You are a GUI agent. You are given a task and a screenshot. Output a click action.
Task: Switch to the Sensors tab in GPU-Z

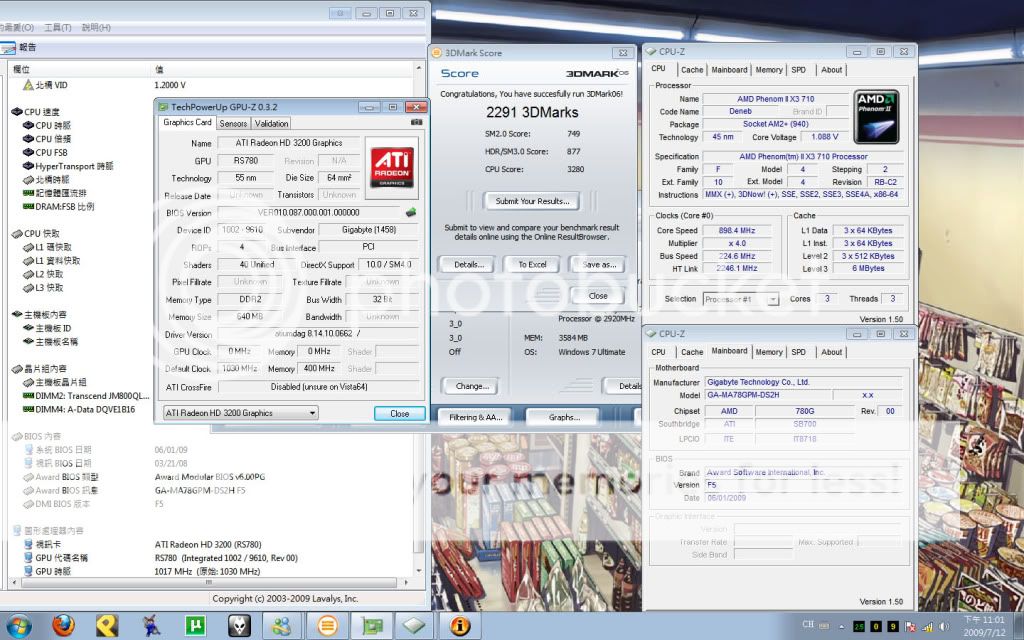233,123
